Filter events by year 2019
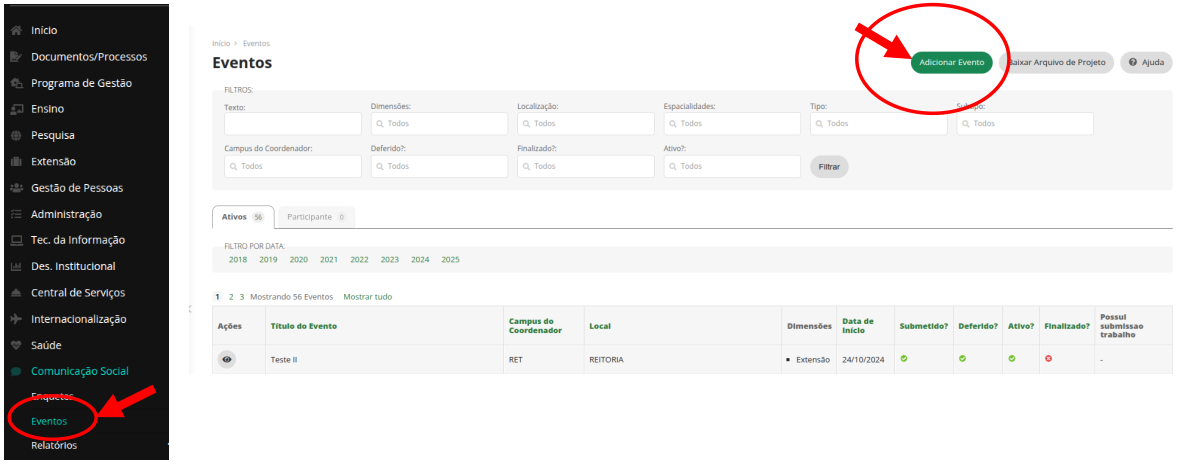 coord(268,260)
